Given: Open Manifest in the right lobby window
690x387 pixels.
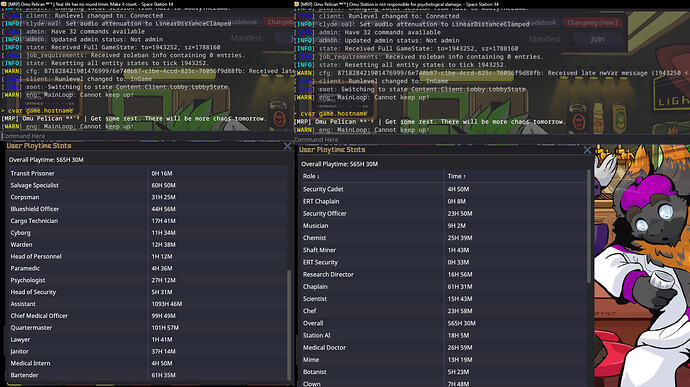Looking at the screenshot, I should (545, 39).
